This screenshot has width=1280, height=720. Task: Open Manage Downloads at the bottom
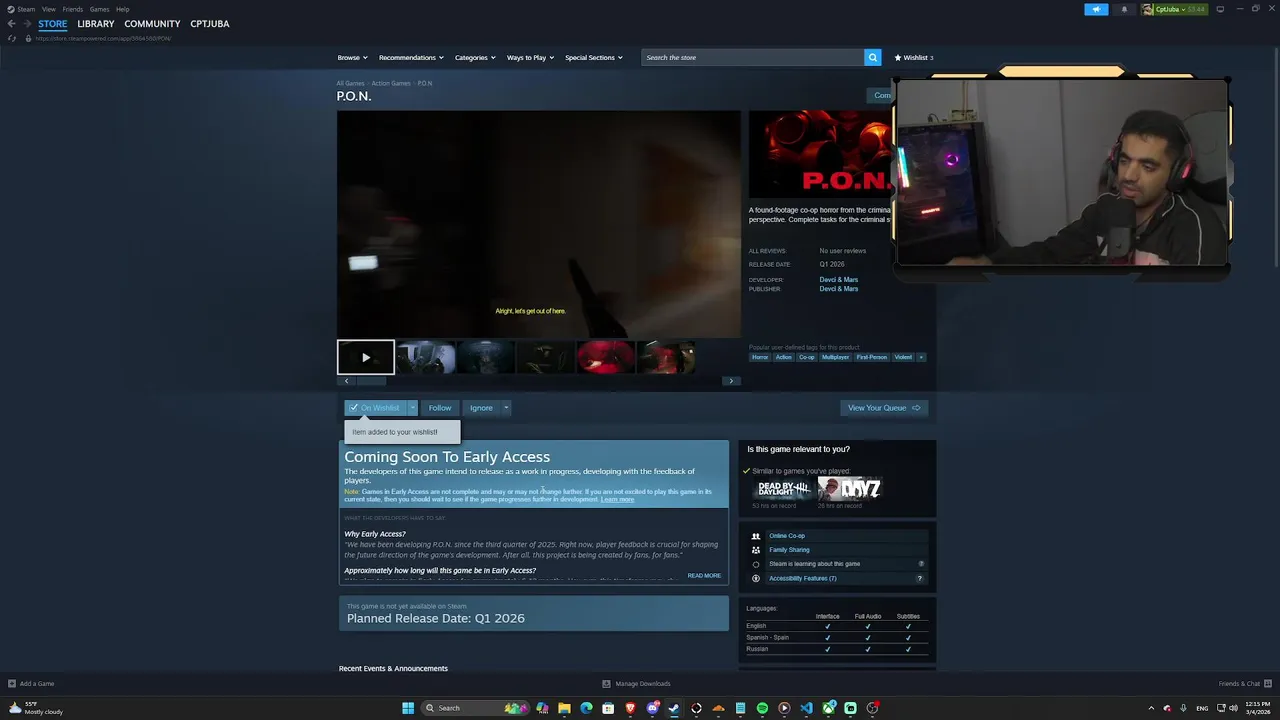click(x=636, y=684)
